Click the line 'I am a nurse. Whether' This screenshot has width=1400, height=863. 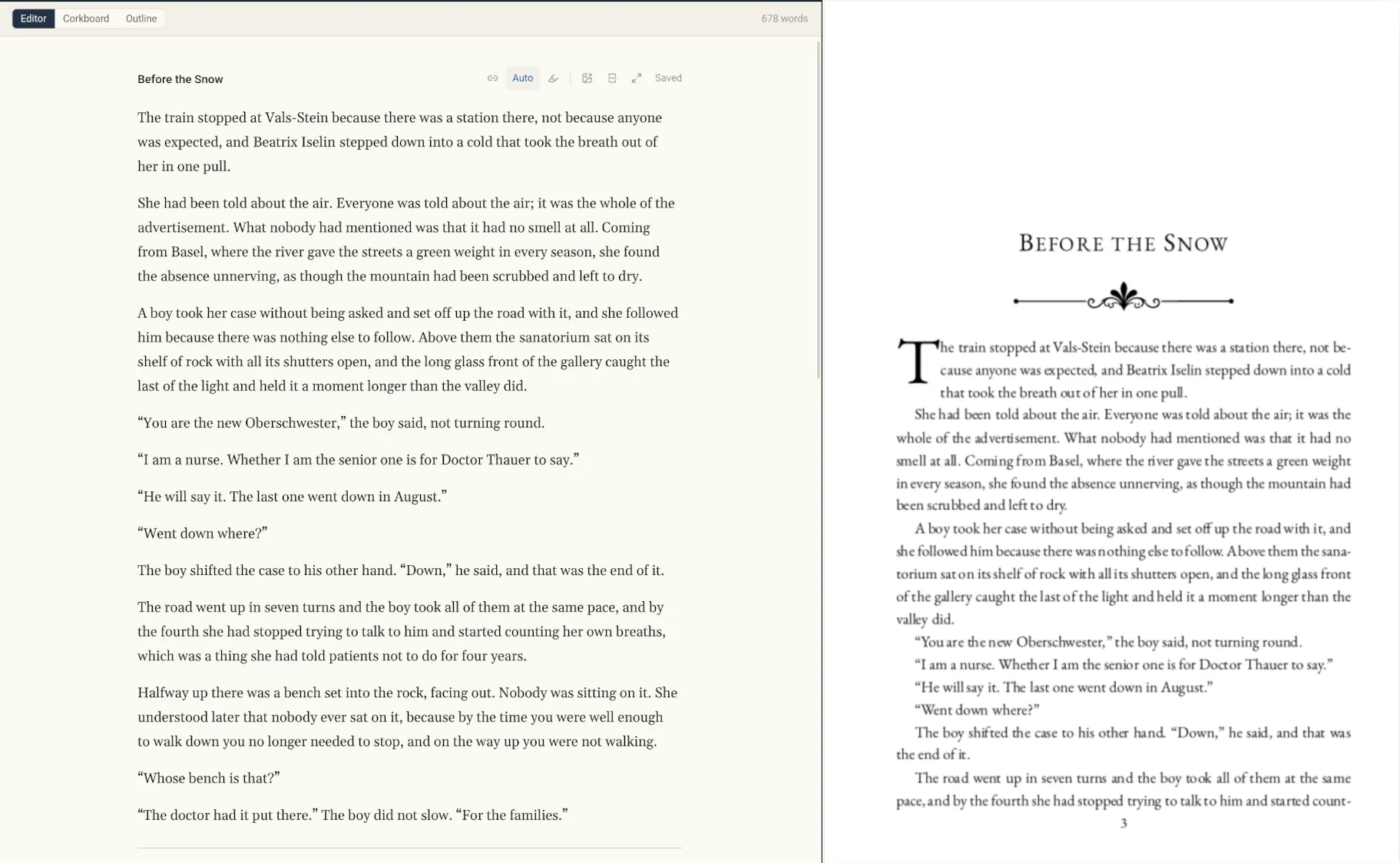tap(358, 460)
